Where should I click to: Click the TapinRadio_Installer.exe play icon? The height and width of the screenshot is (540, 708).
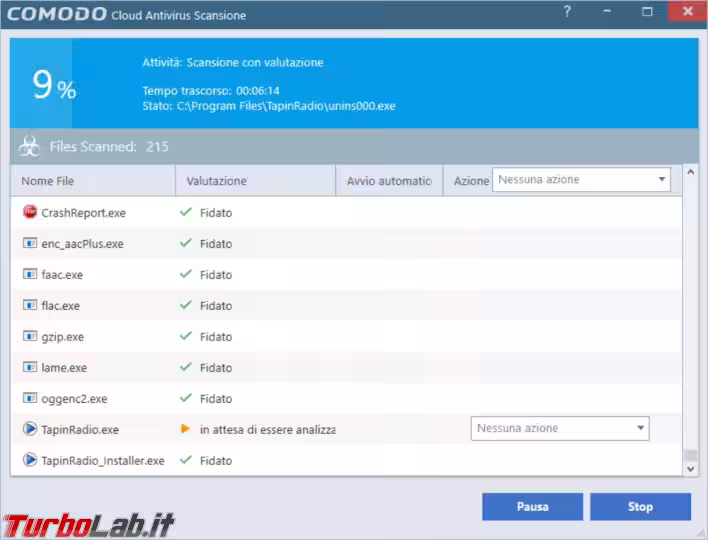tap(30, 460)
